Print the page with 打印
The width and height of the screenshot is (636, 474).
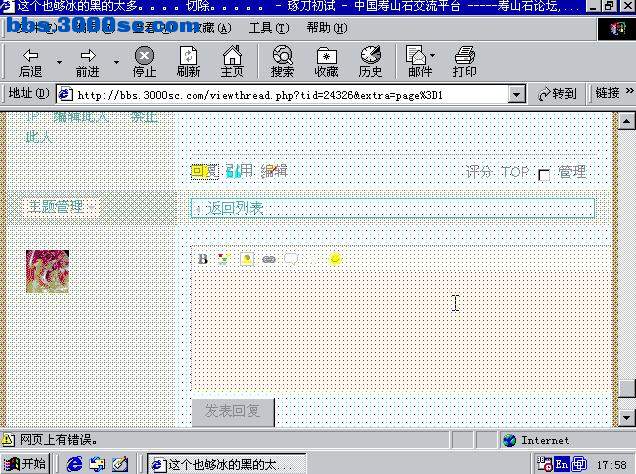point(464,62)
